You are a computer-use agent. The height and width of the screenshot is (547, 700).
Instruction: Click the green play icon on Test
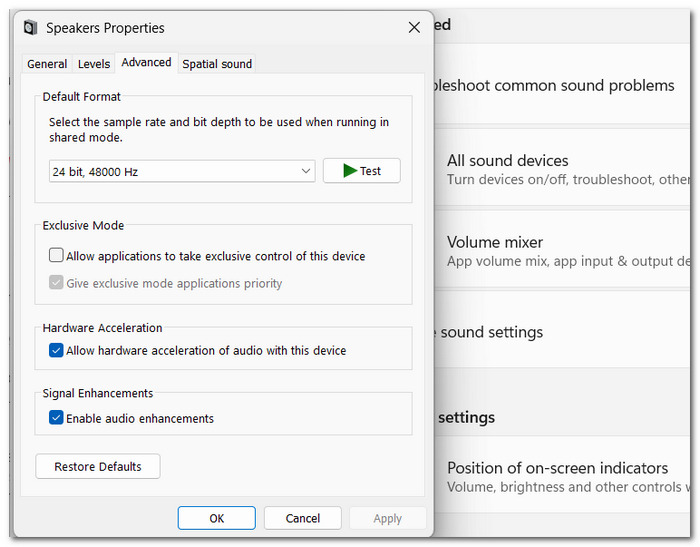350,171
